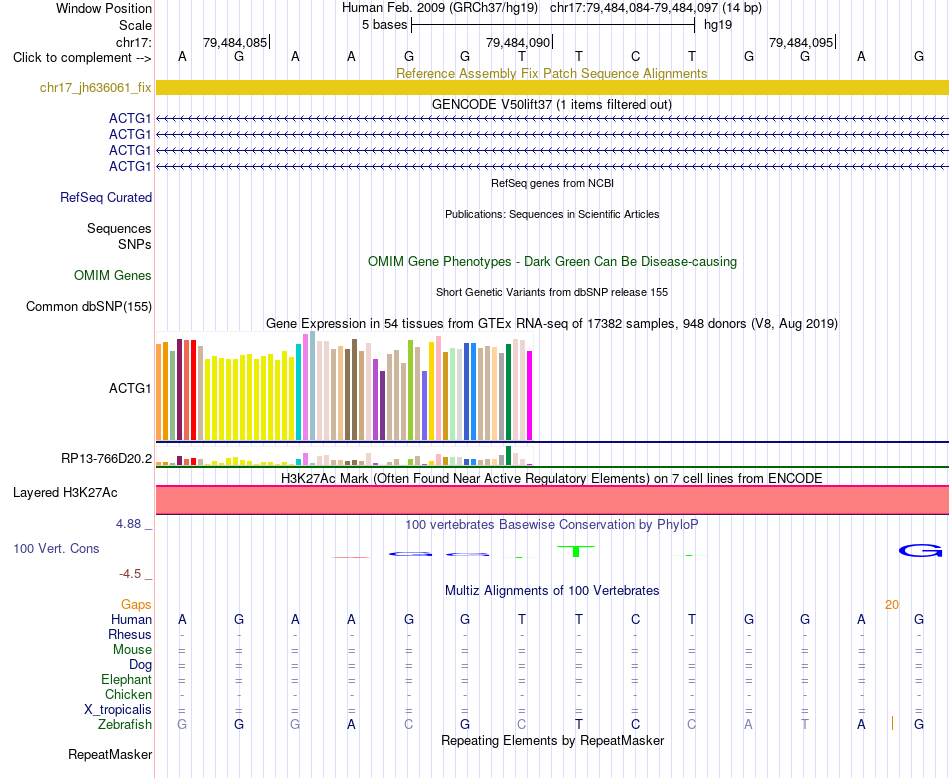Click 'Click to complement -->' label
The height and width of the screenshot is (778, 950).
[82, 58]
